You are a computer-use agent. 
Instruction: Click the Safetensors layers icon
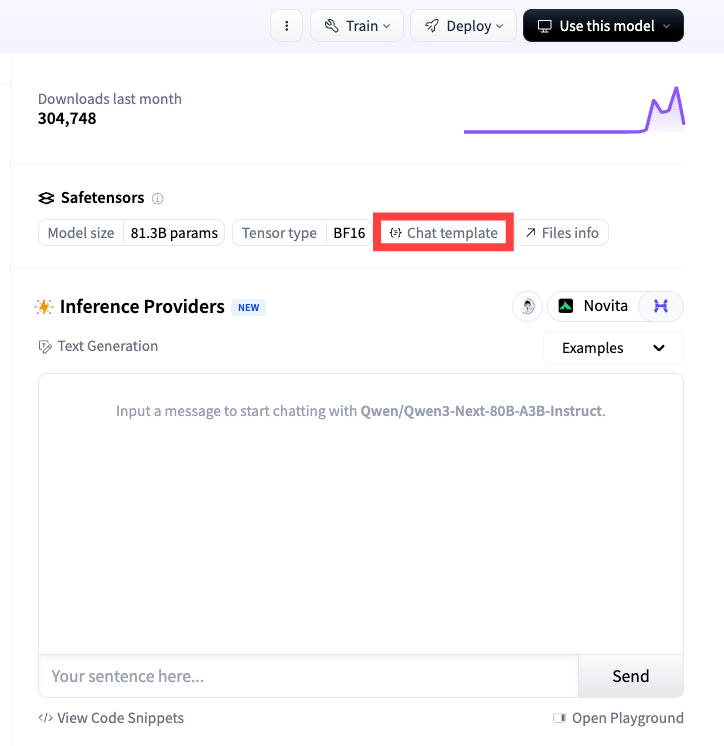point(46,198)
